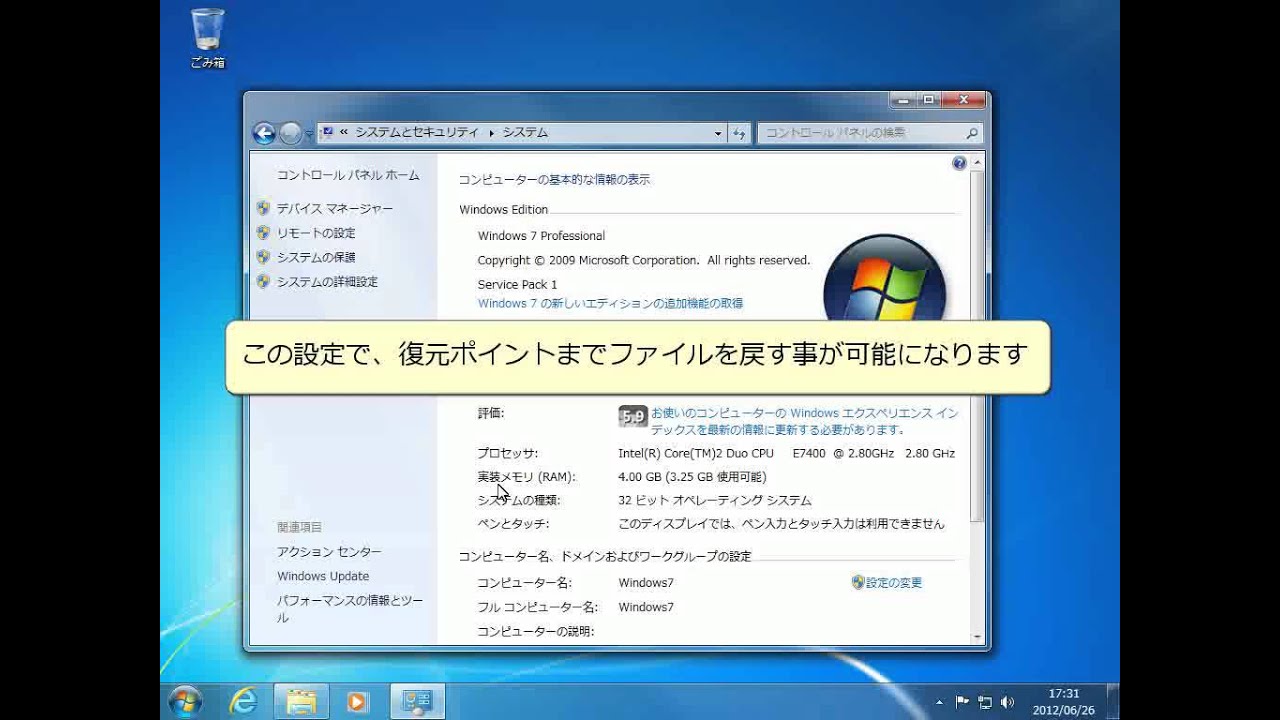Click the scrollbar down arrow

pos(978,636)
